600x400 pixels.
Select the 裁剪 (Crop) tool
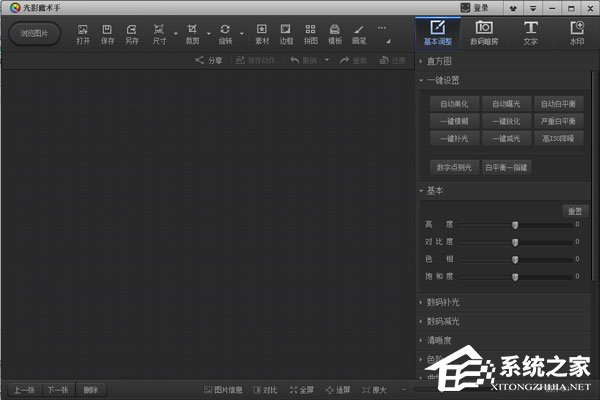click(192, 34)
